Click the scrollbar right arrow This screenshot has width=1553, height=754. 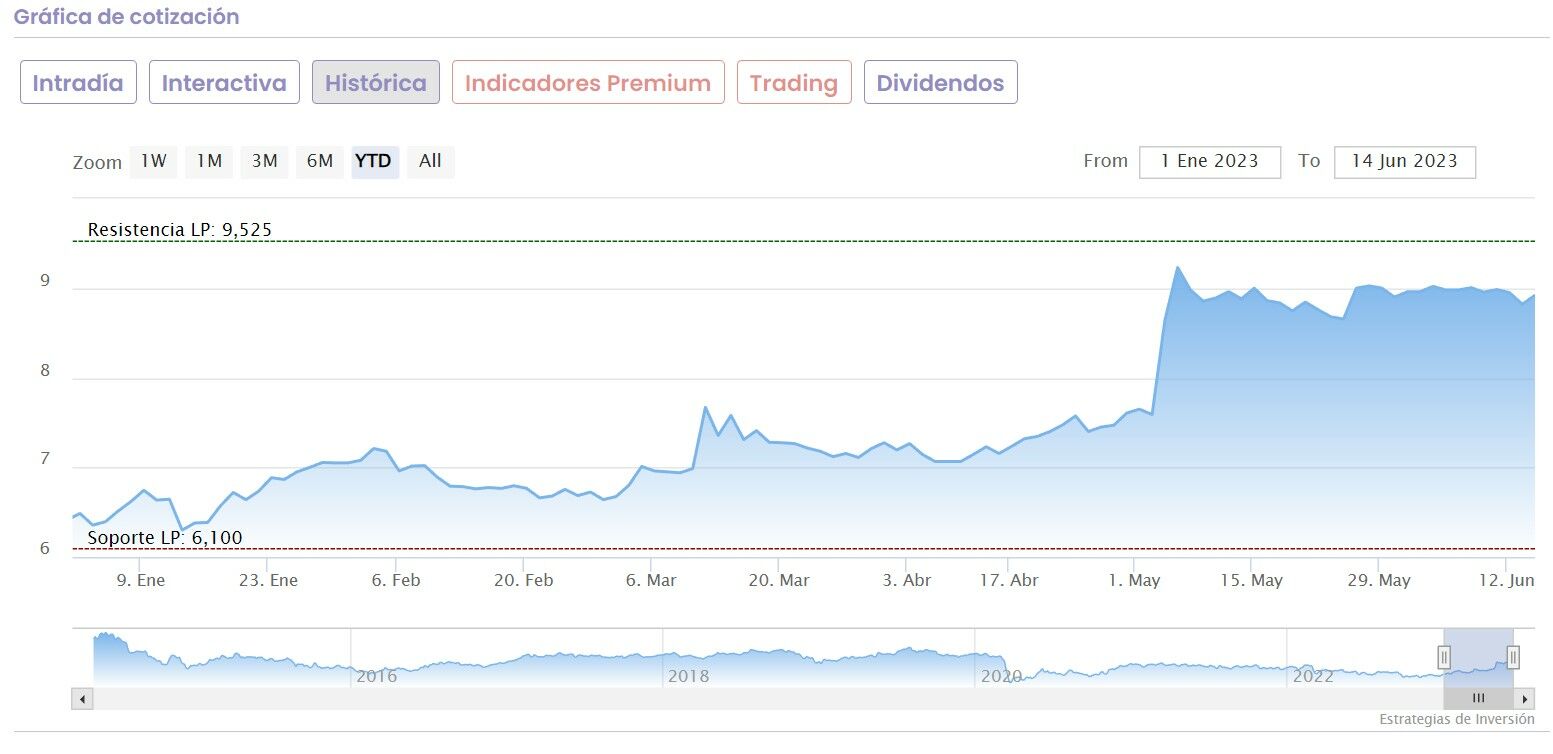click(1525, 699)
